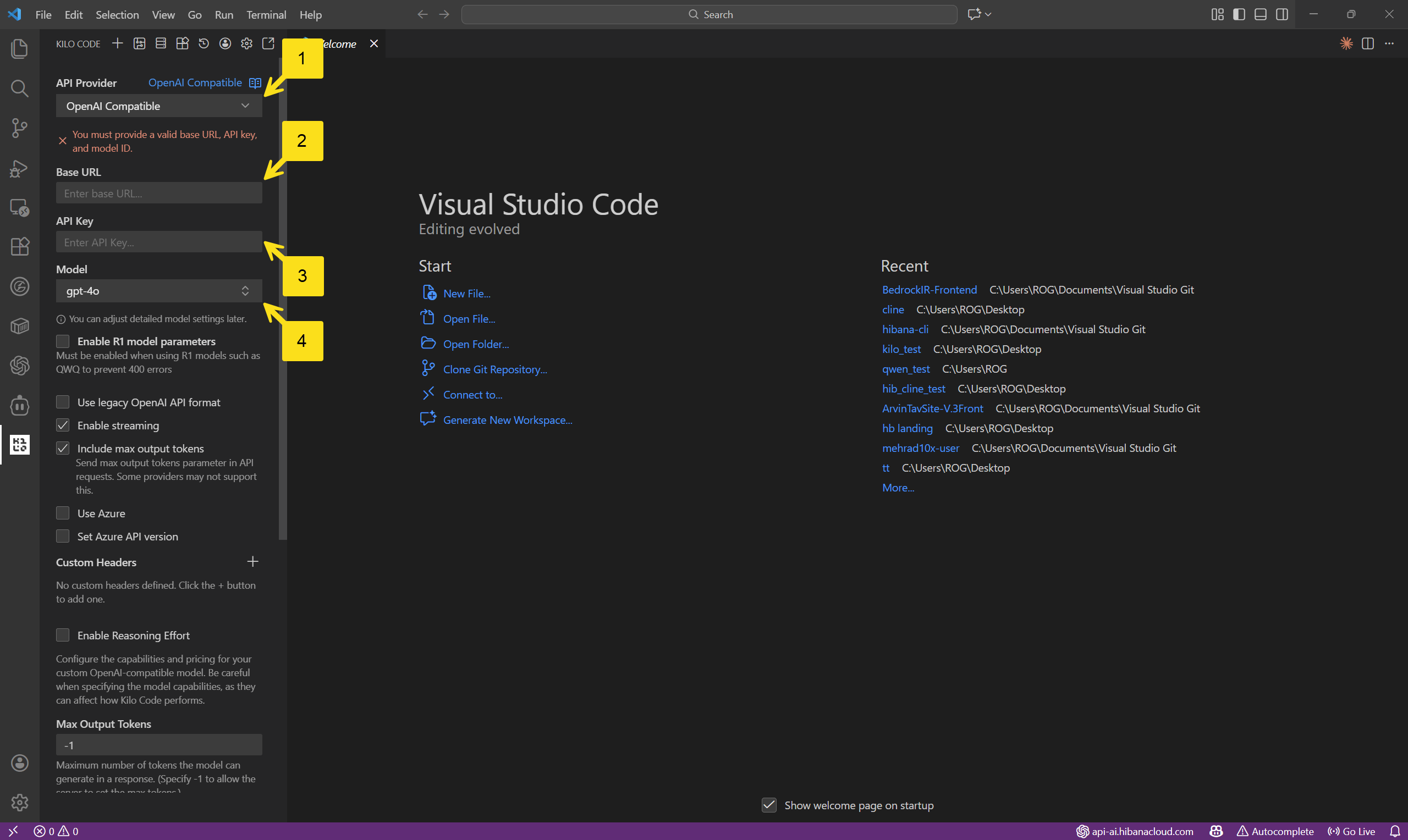Open notifications bell in status bar
The width and height of the screenshot is (1408, 840).
1395,831
